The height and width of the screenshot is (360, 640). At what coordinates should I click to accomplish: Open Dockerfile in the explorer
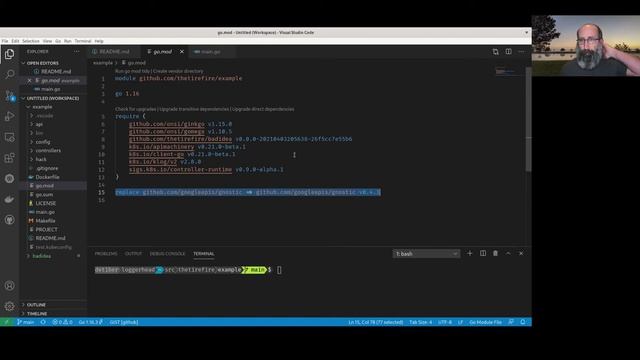(x=47, y=177)
